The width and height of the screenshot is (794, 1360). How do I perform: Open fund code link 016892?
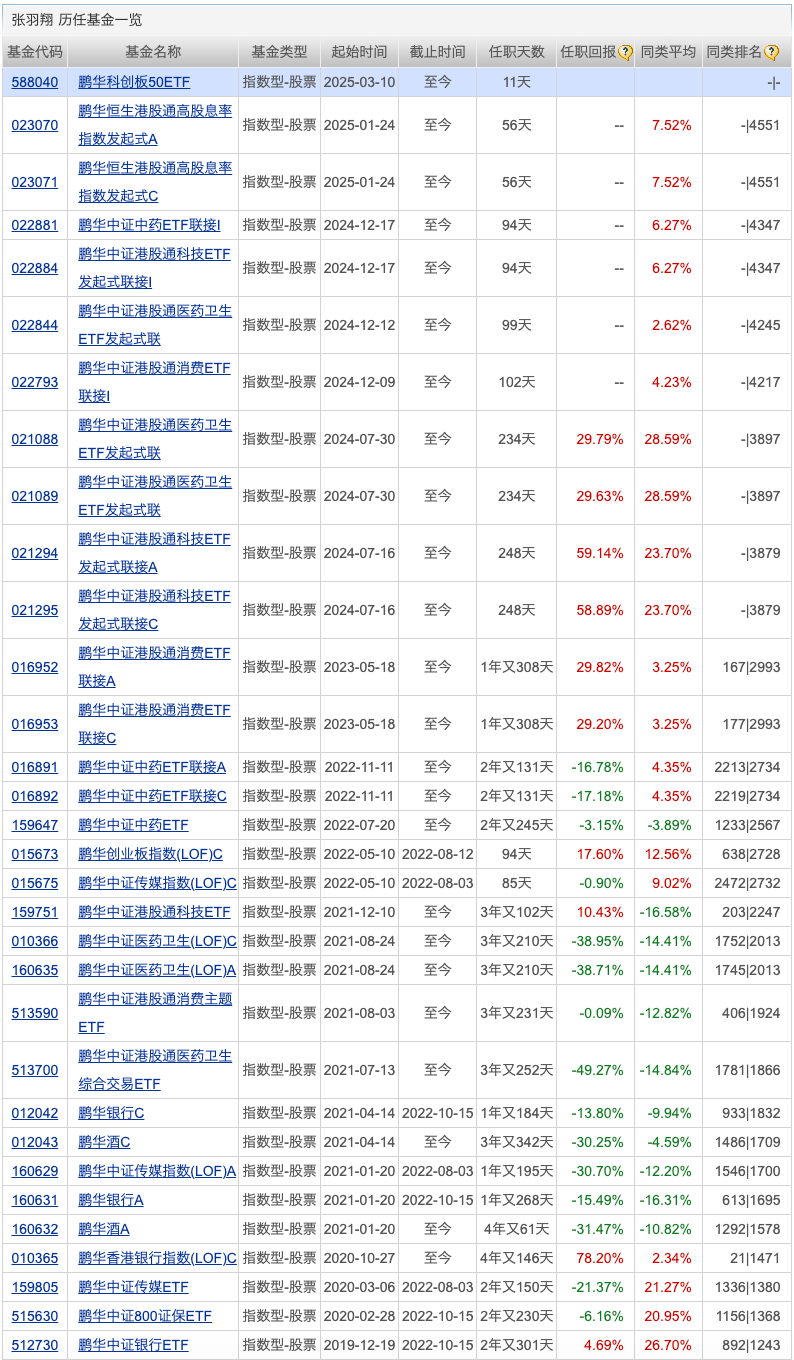click(35, 796)
